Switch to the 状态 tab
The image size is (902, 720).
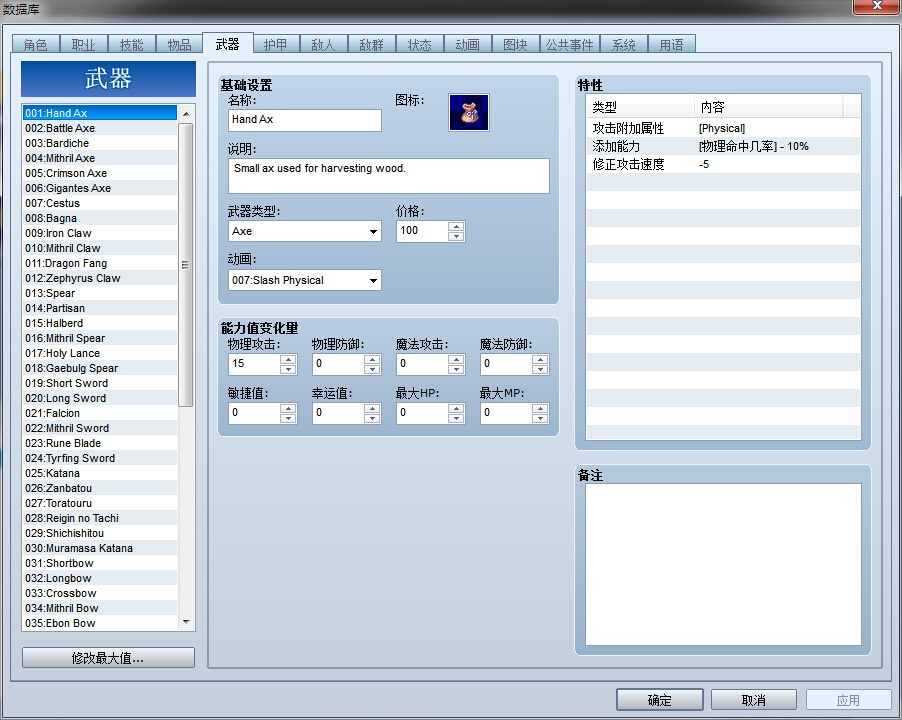pyautogui.click(x=419, y=44)
